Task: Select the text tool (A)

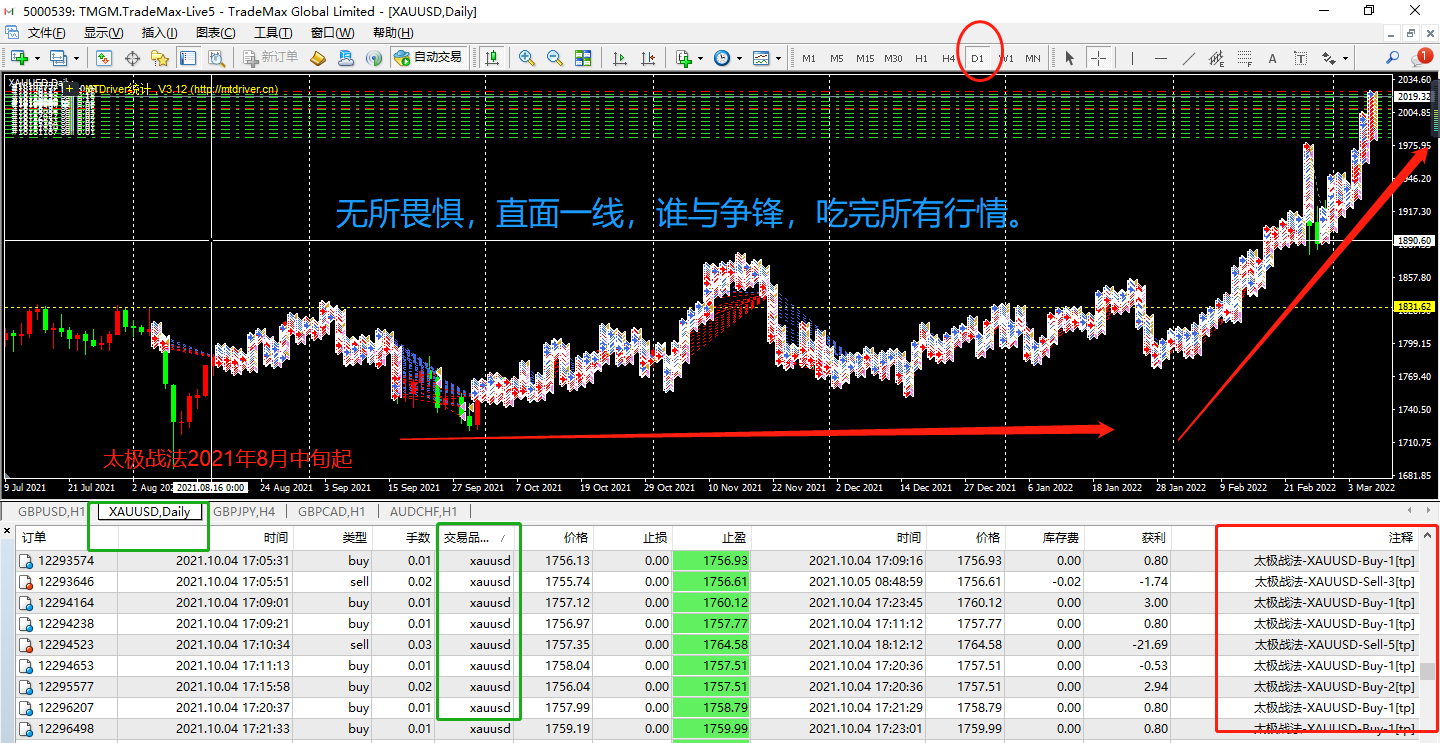Action: coord(1272,58)
